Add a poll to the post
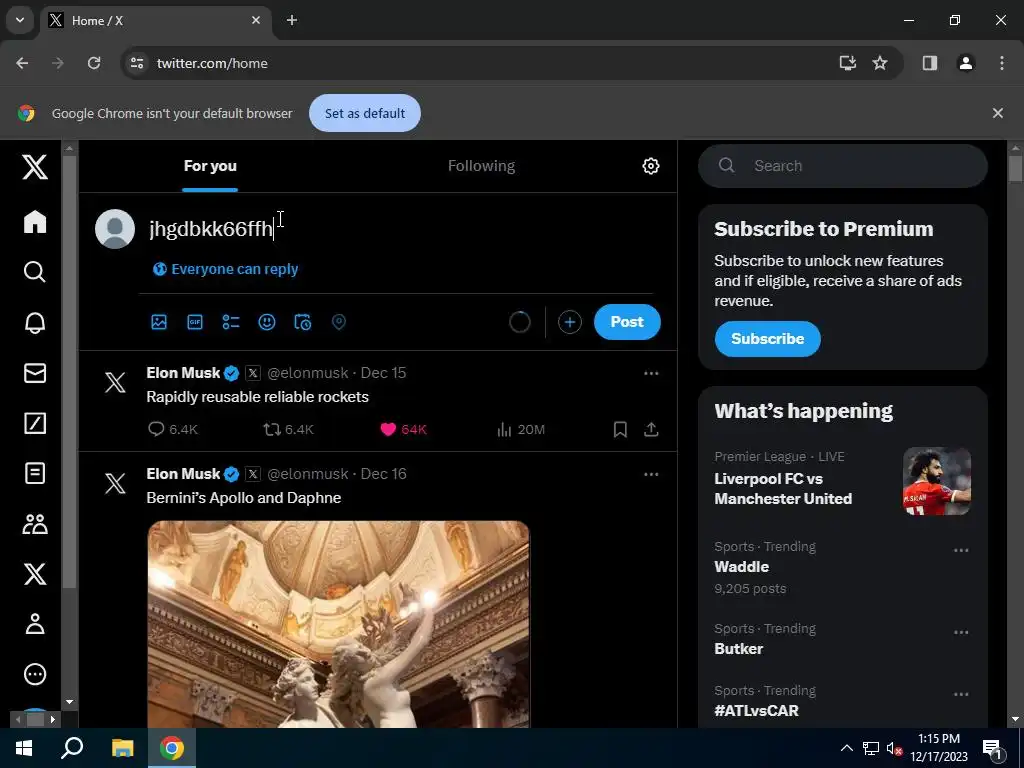 231,322
